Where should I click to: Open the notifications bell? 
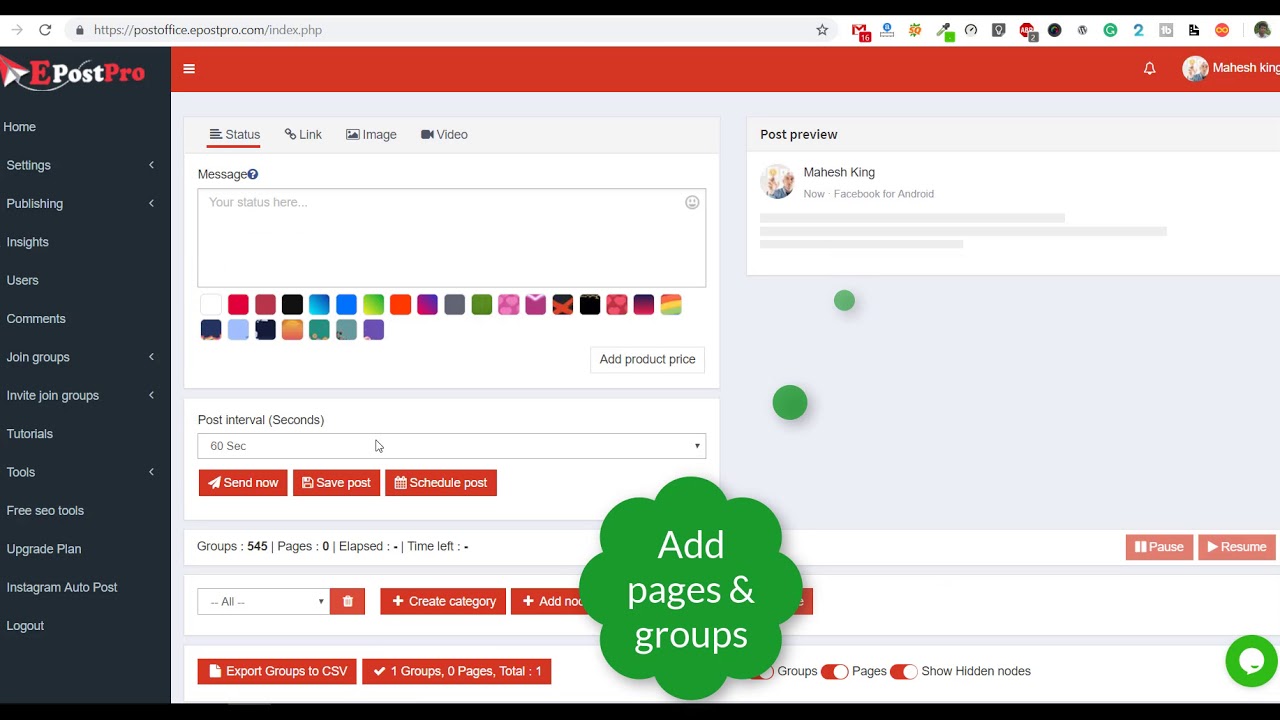1150,69
